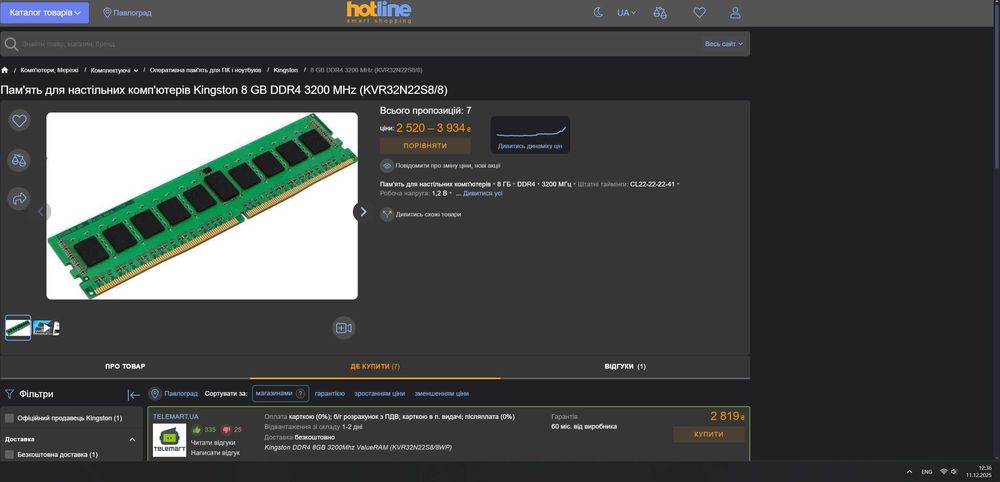Click the ПОРІВНЯТИ button
This screenshot has height=482, width=1000.
pos(425,146)
